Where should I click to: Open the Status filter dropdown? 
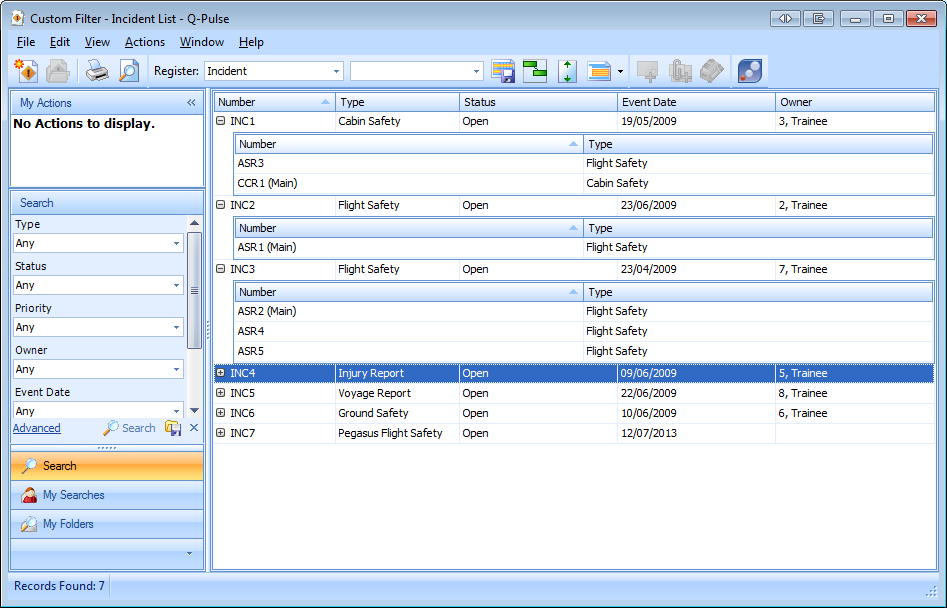[x=176, y=285]
